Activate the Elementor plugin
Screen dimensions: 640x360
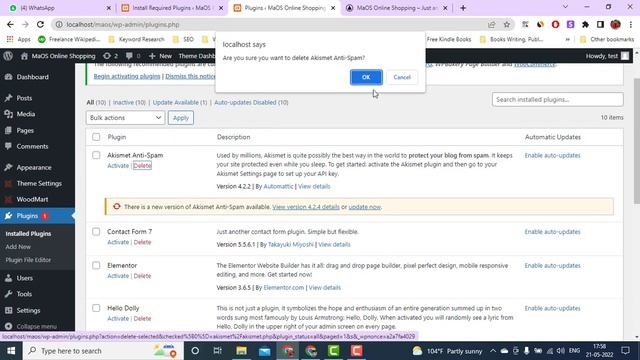[x=118, y=276]
